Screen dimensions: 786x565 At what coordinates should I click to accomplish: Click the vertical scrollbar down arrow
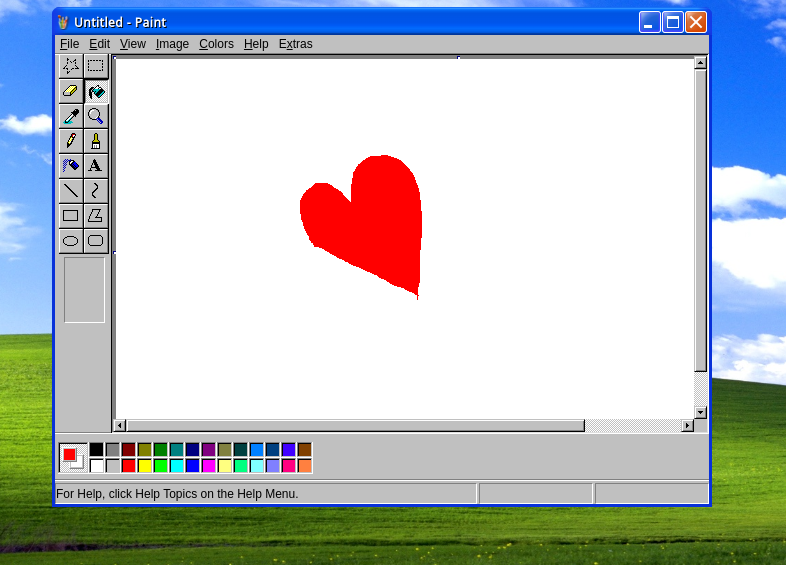pyautogui.click(x=700, y=413)
